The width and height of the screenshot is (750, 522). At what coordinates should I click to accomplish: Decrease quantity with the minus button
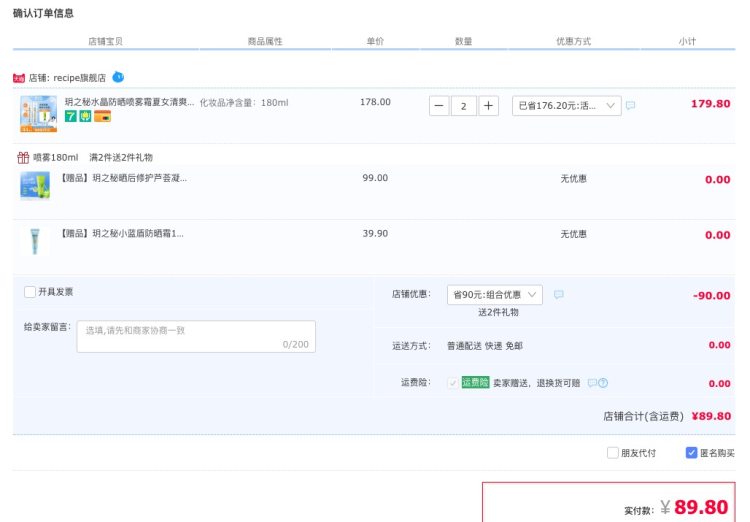(439, 106)
